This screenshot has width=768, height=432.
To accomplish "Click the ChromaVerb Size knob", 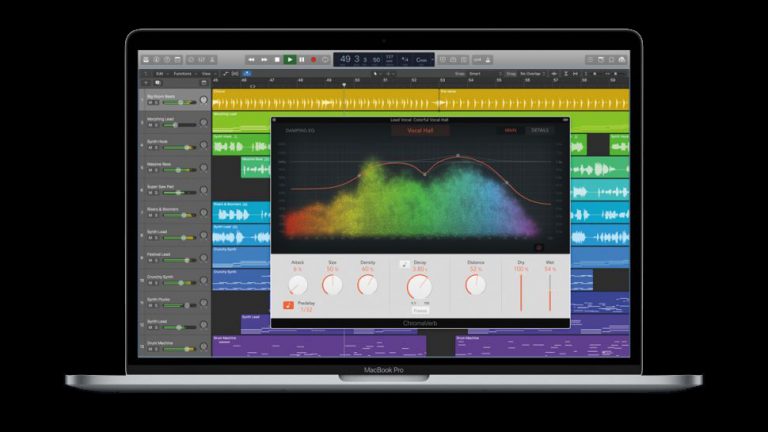I will tap(332, 285).
